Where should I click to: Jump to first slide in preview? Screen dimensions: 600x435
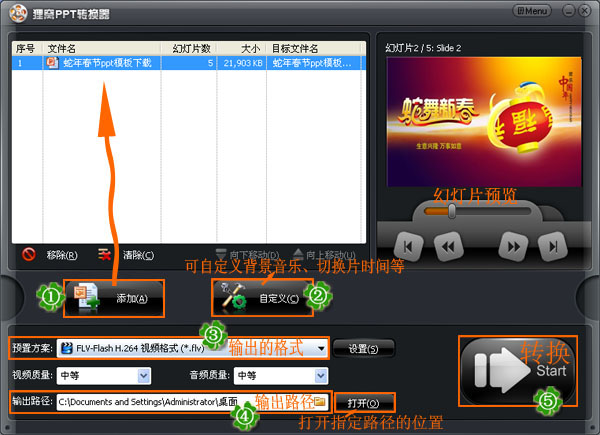pos(408,247)
